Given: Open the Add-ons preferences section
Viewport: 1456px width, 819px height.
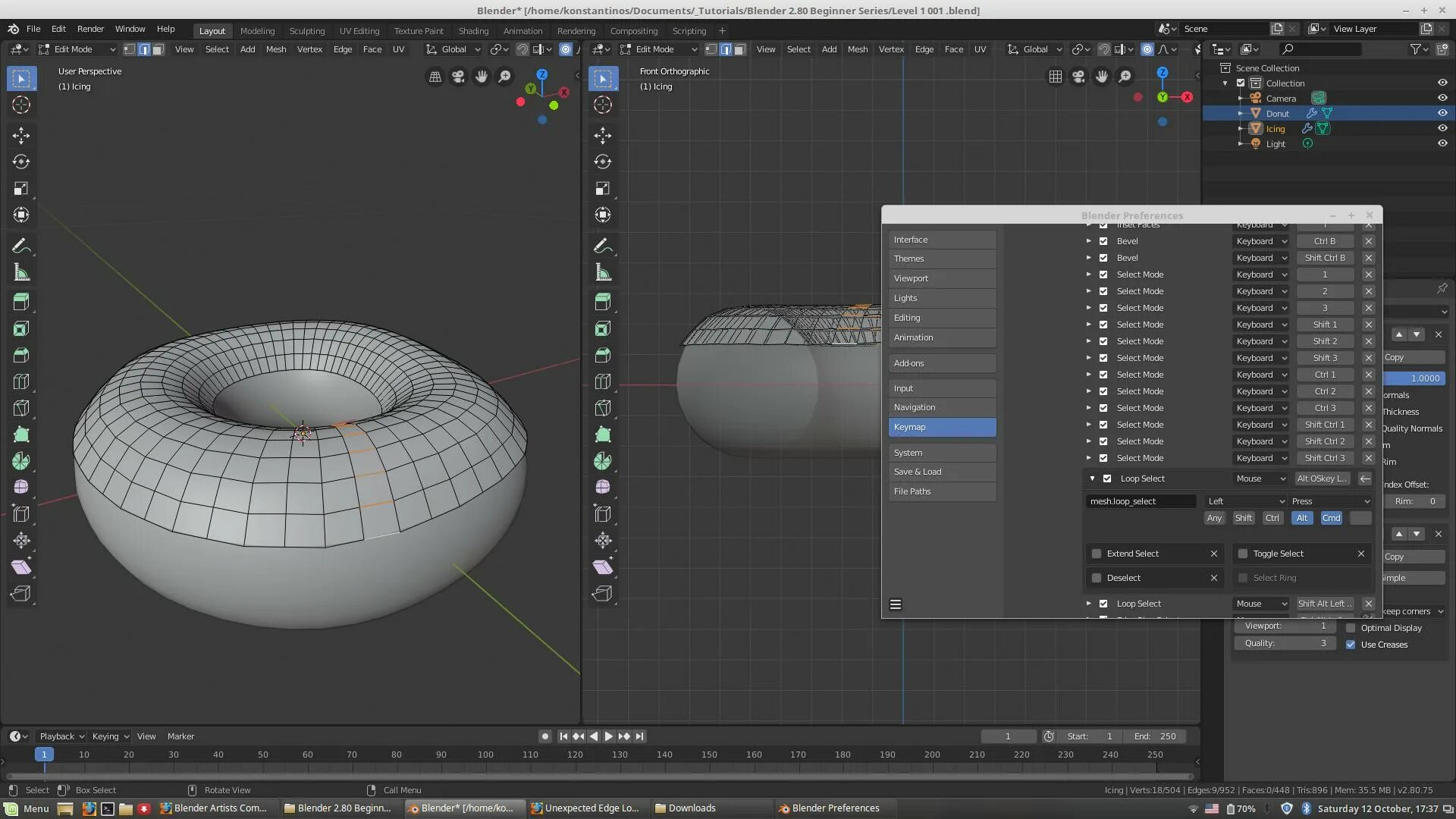Looking at the screenshot, I should click(x=942, y=363).
